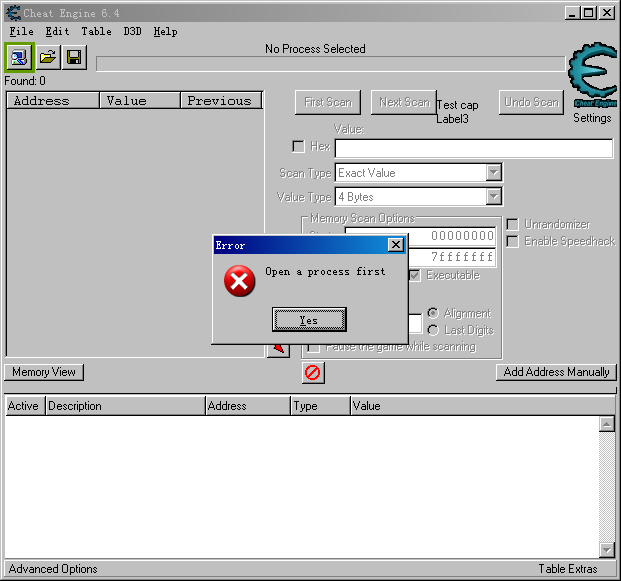Expand the Scan Type dropdown
621x581 pixels.
coord(494,173)
